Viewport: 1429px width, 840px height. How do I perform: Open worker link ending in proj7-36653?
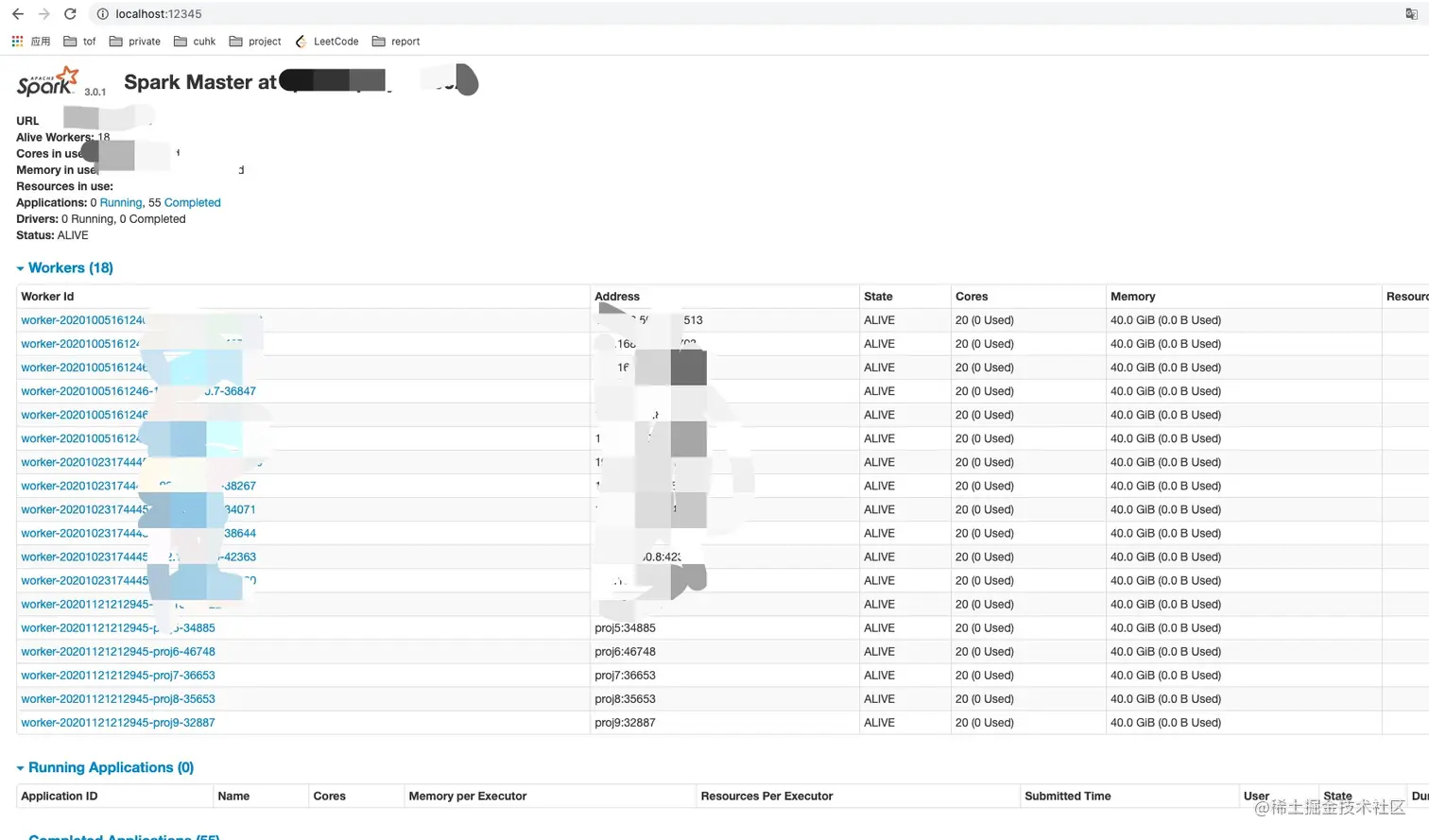point(118,676)
